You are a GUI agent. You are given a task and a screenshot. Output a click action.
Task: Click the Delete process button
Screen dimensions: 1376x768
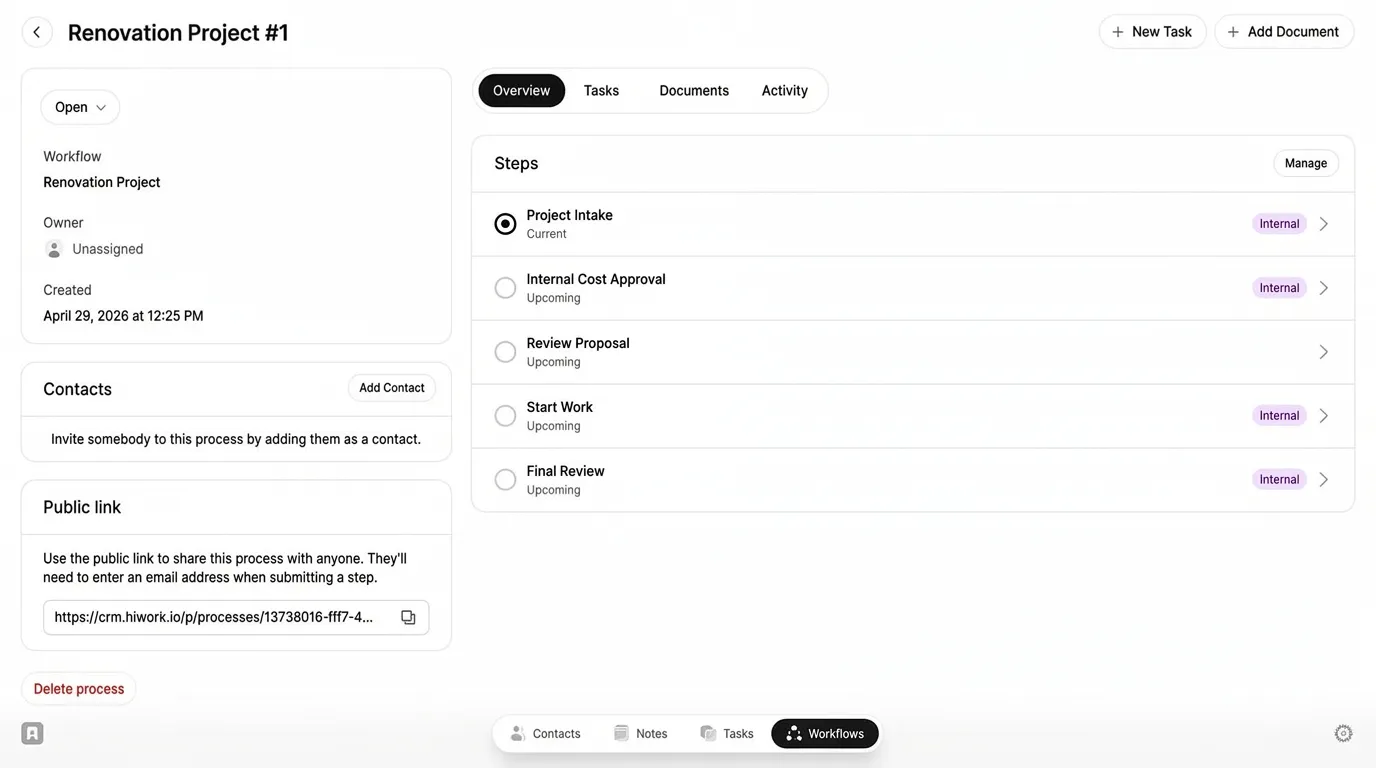point(79,689)
